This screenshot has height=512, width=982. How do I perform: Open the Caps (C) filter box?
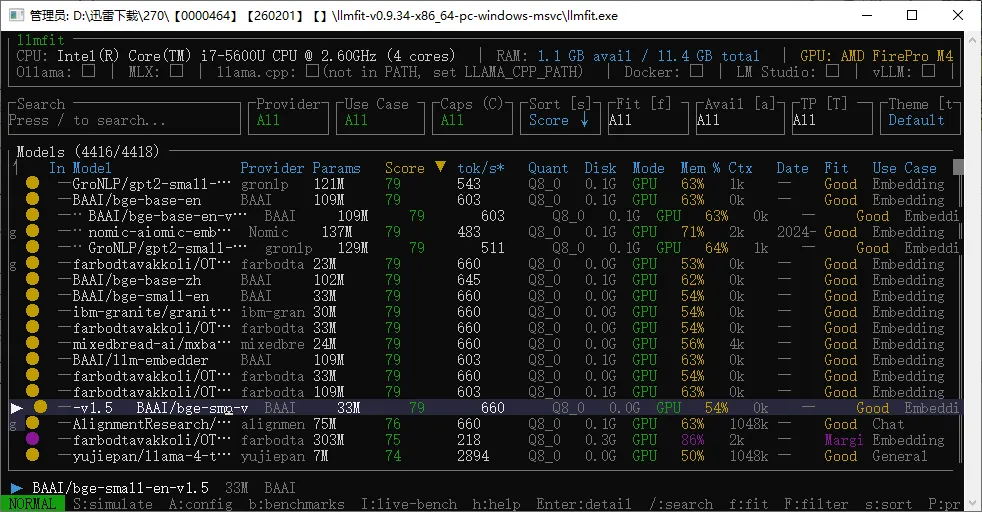pos(472,116)
